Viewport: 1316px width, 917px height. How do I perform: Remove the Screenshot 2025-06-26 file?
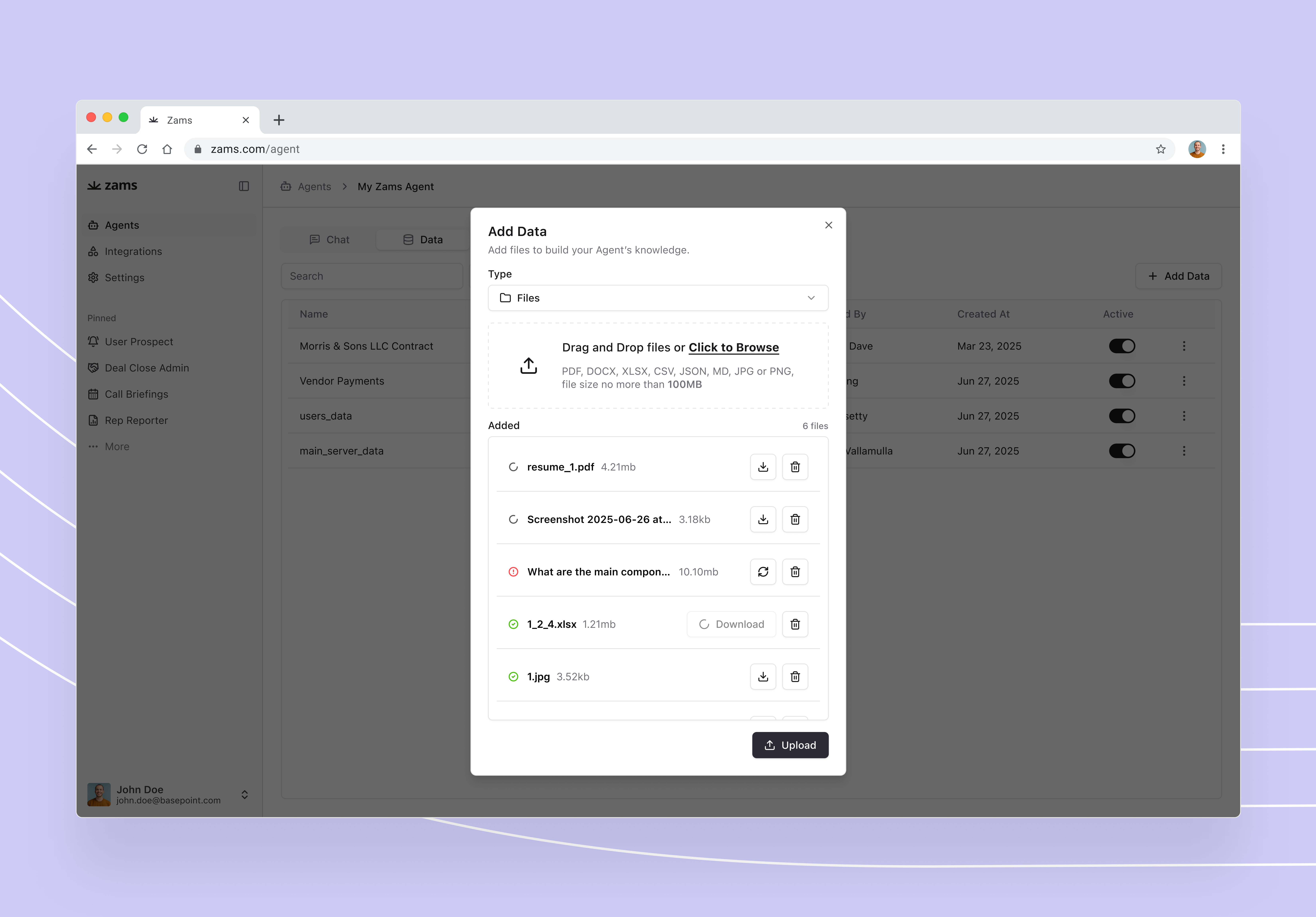pyautogui.click(x=795, y=519)
